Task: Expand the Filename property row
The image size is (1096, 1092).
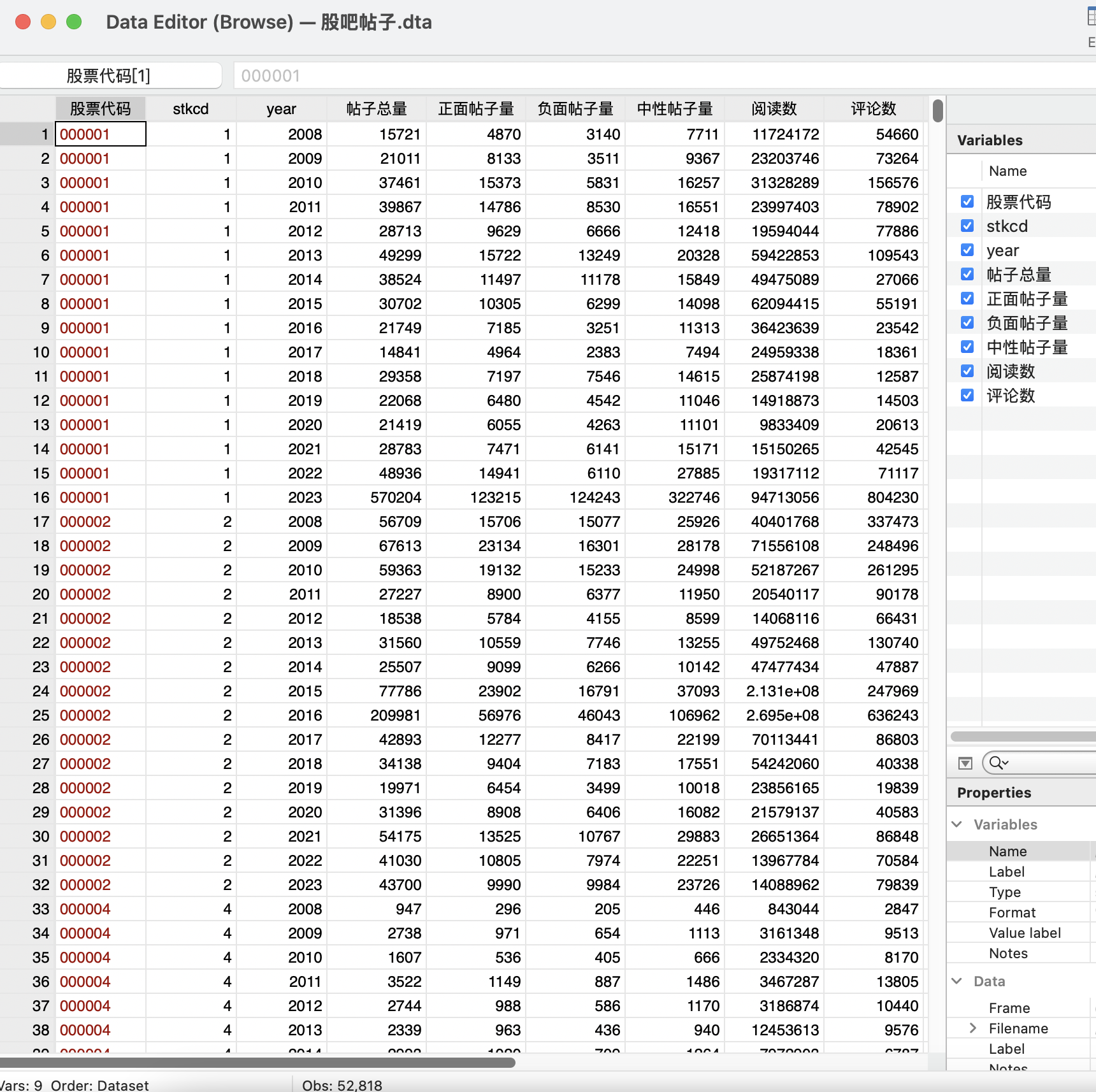Action: [972, 1028]
